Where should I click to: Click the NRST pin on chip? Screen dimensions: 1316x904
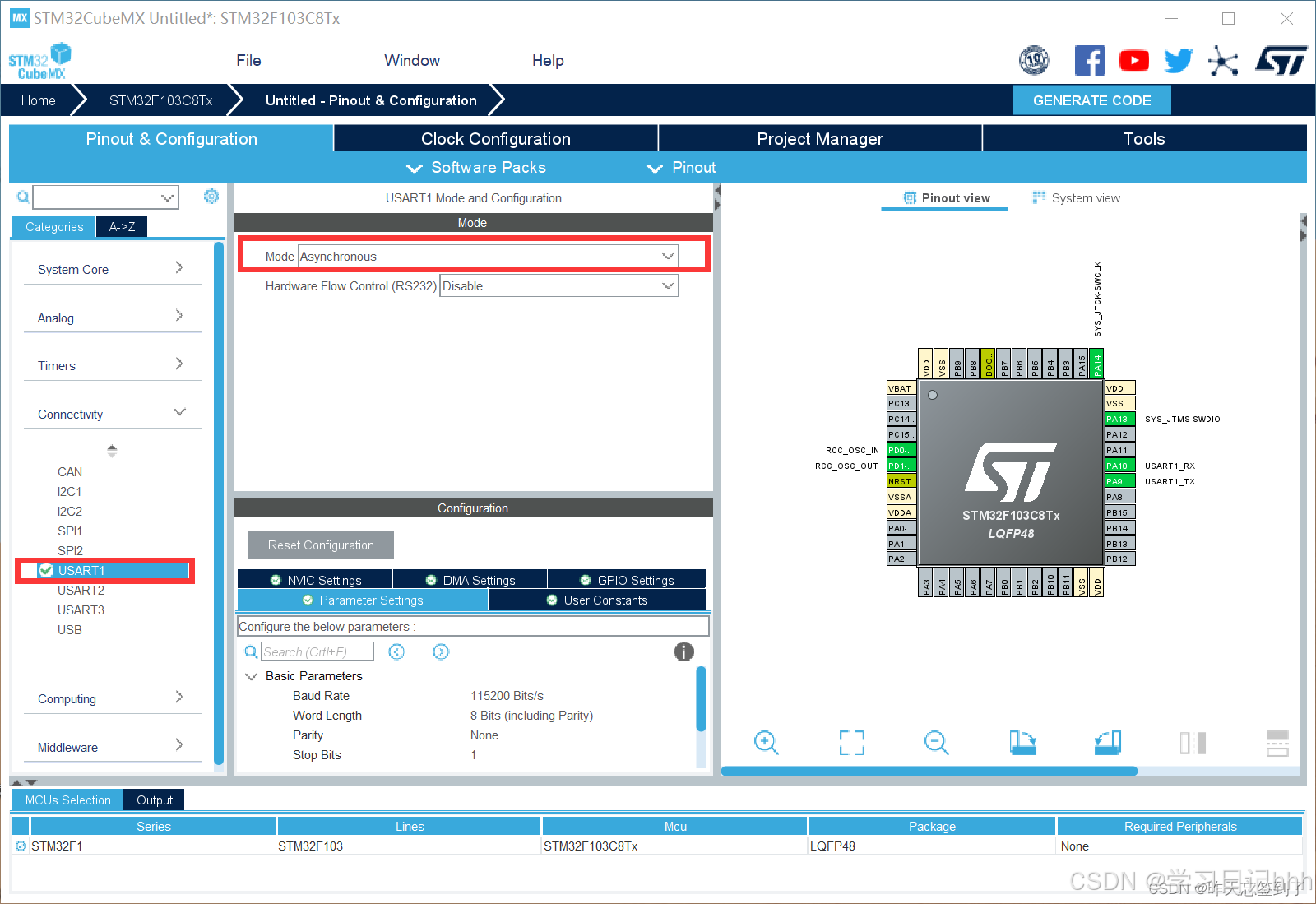tap(901, 481)
